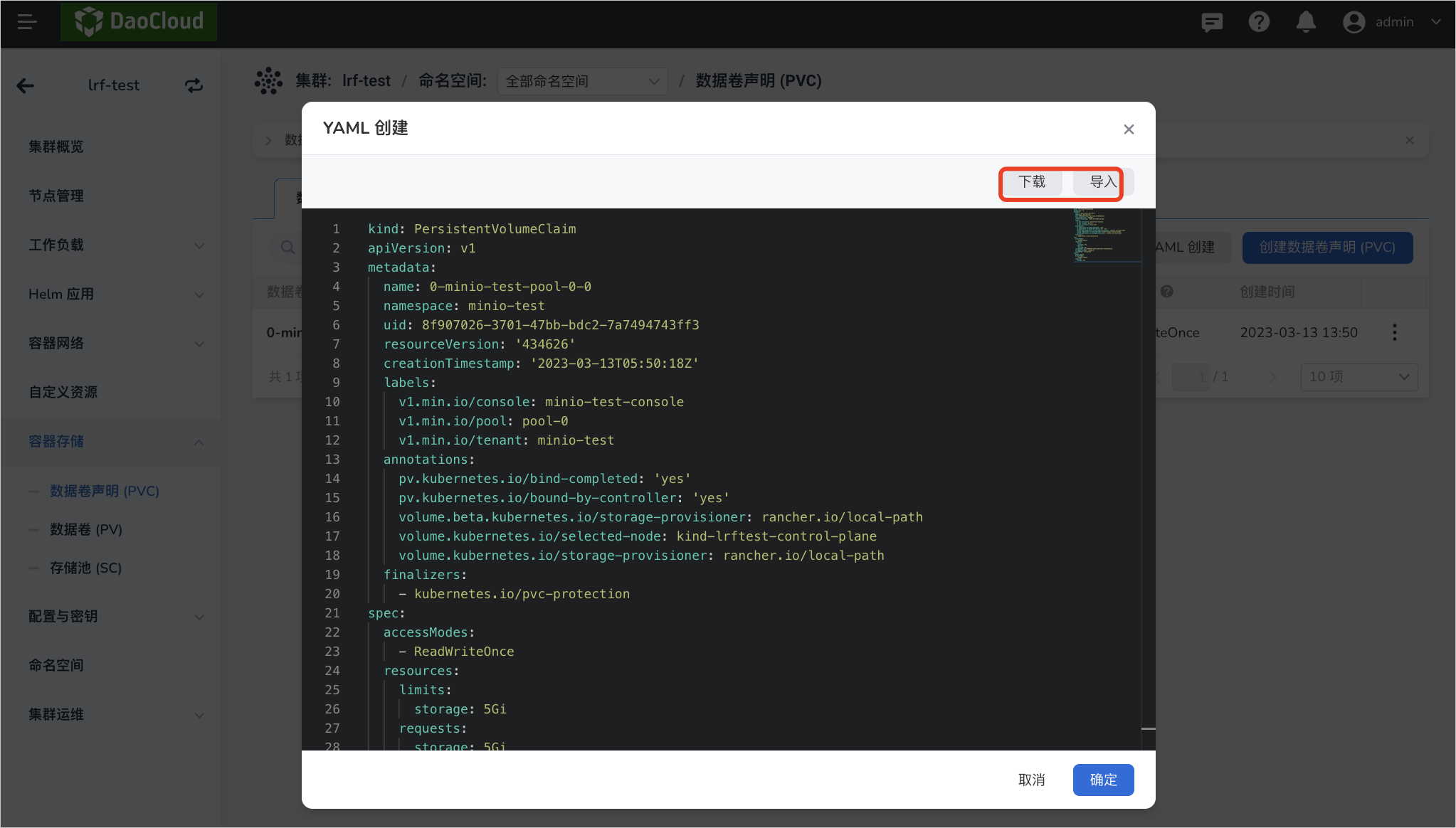Click the namespace: minio-test line
Screen dimensions: 1456x828
click(x=464, y=306)
